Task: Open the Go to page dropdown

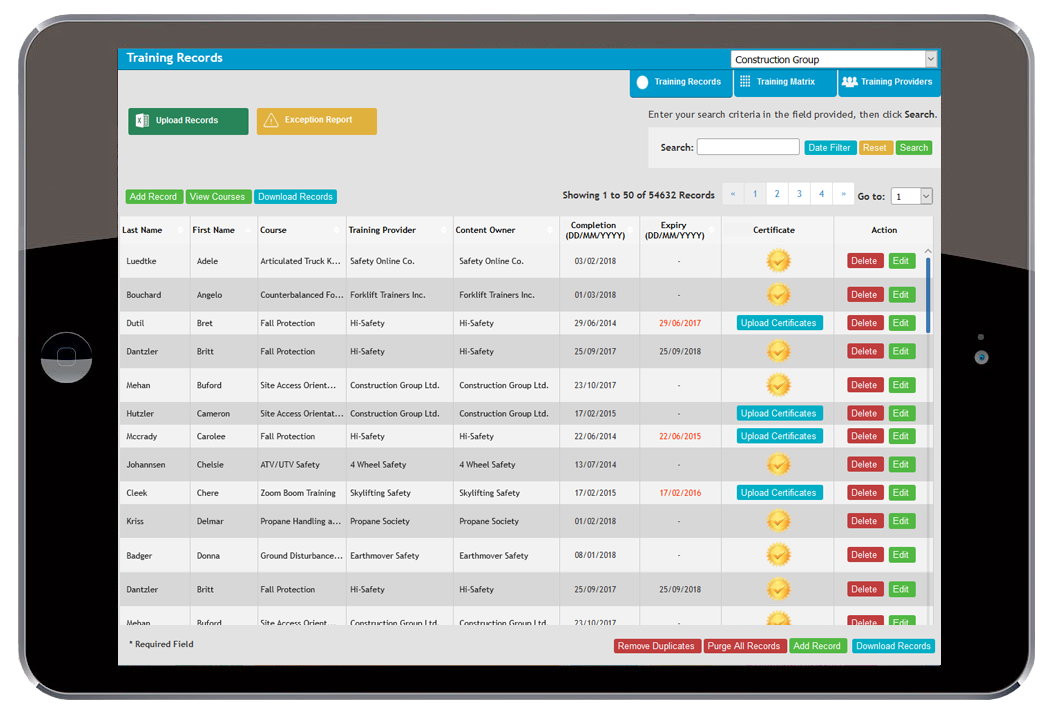Action: (x=911, y=195)
